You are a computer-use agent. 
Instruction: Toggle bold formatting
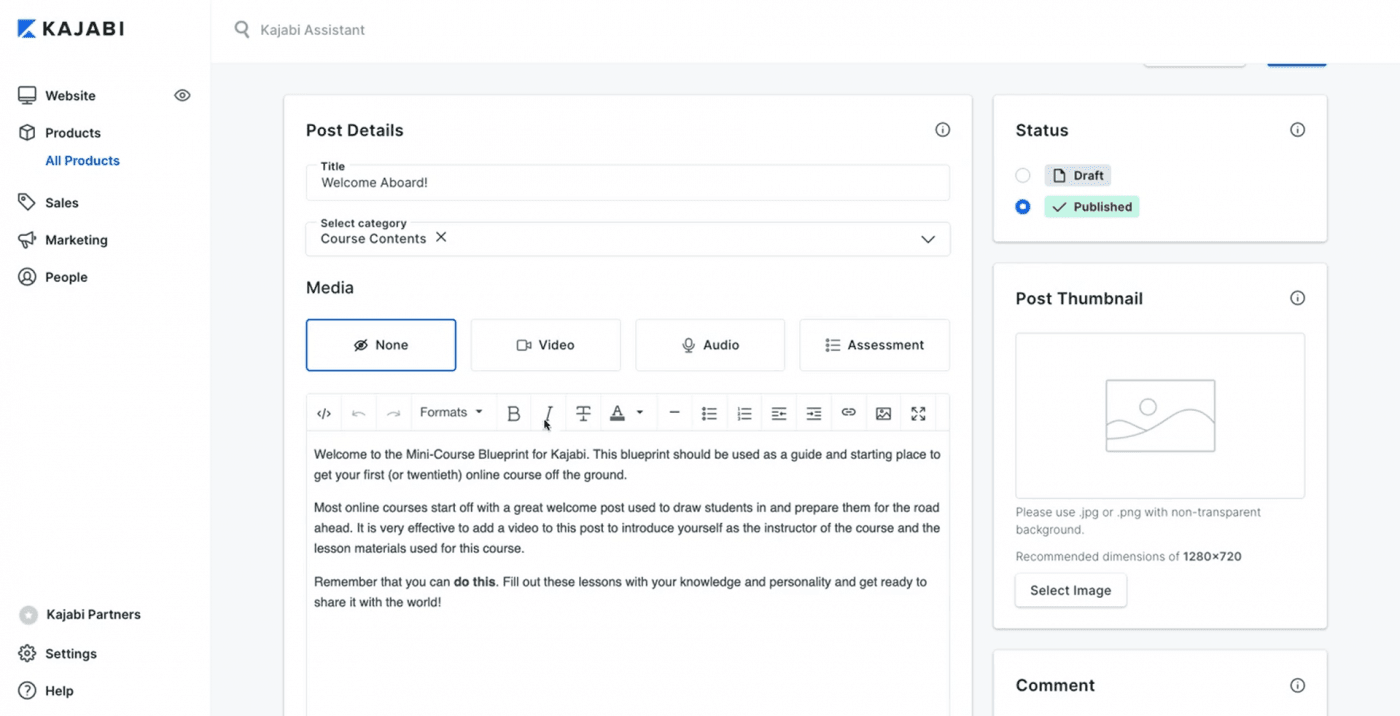tap(514, 413)
